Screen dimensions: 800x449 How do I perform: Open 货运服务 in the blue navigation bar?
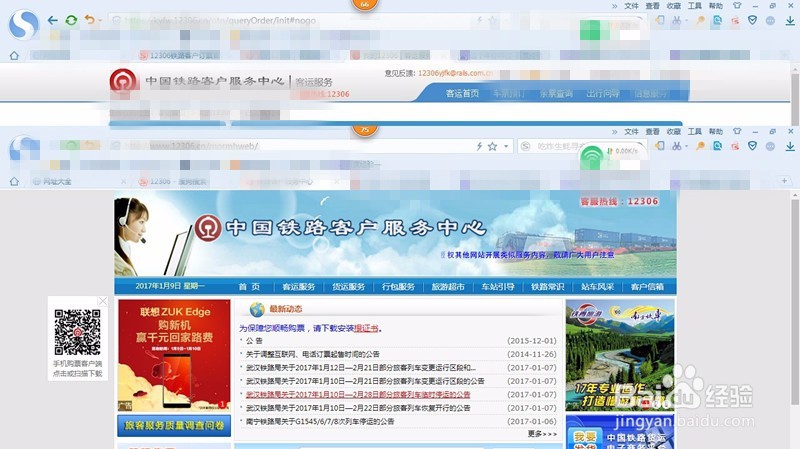pos(348,287)
